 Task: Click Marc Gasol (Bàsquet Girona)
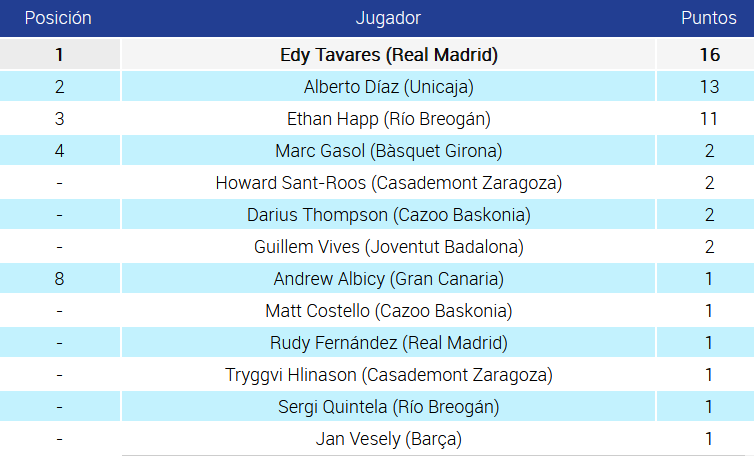388,151
